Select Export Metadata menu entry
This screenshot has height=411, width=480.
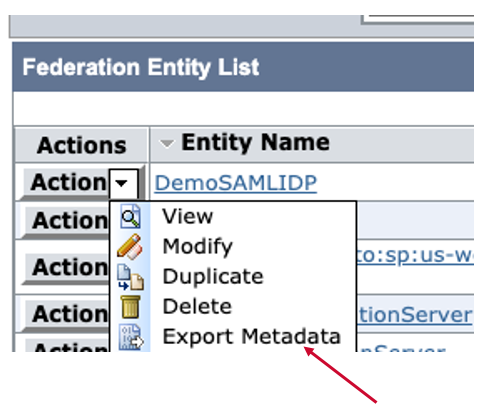pyautogui.click(x=252, y=337)
